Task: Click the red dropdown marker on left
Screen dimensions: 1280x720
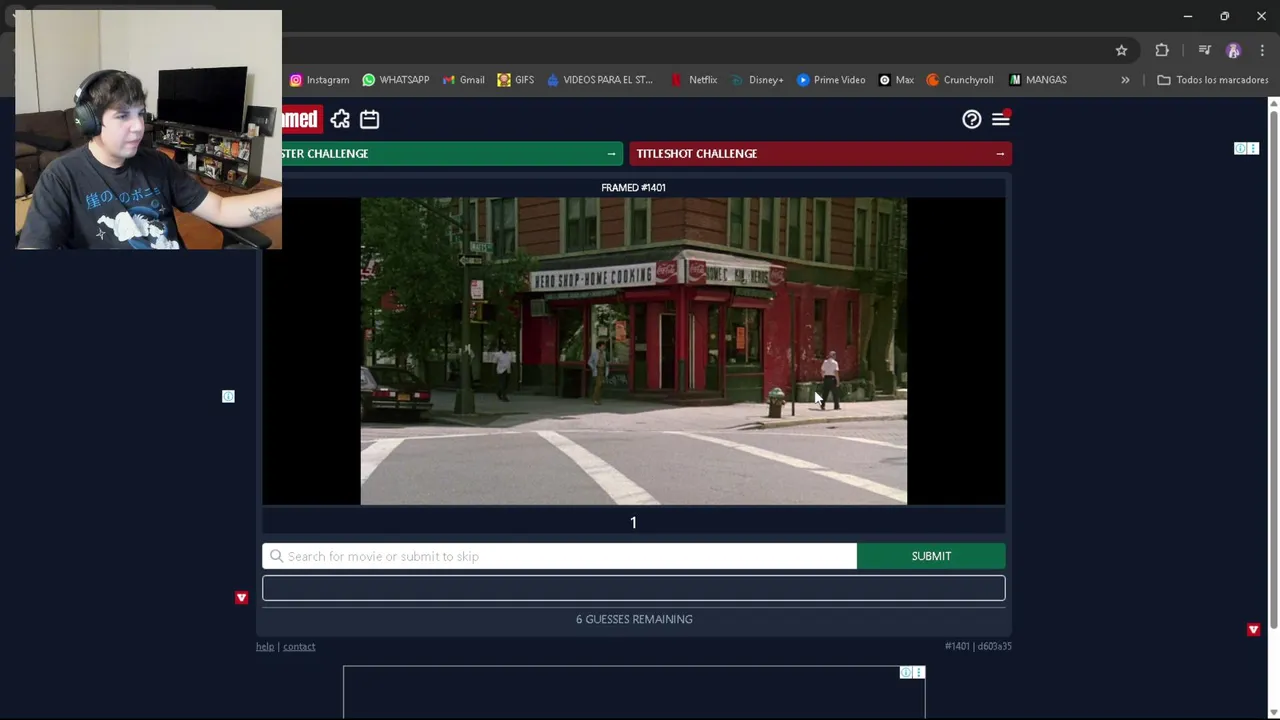Action: click(x=241, y=597)
